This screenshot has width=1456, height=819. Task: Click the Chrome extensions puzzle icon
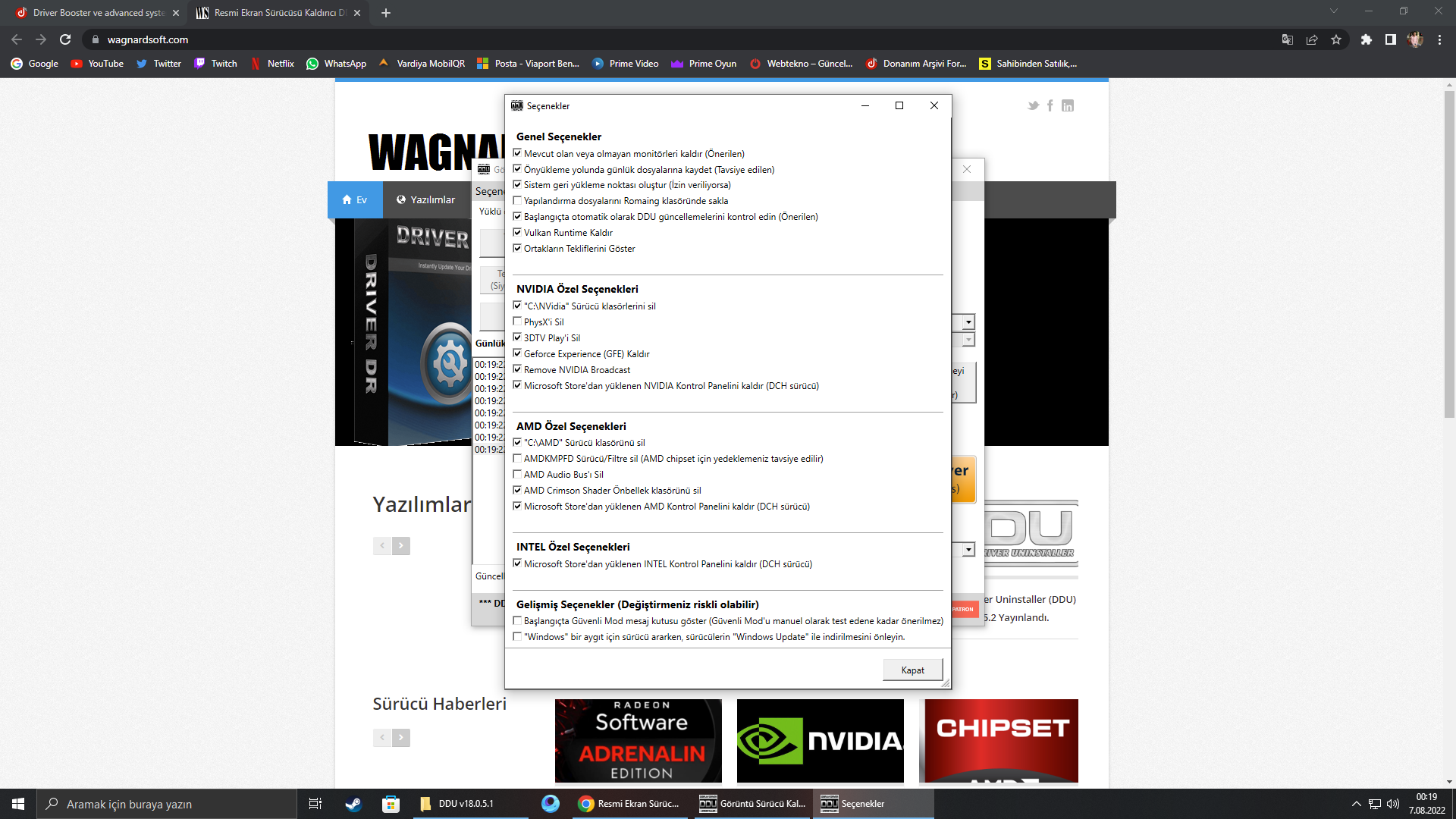pos(1366,39)
